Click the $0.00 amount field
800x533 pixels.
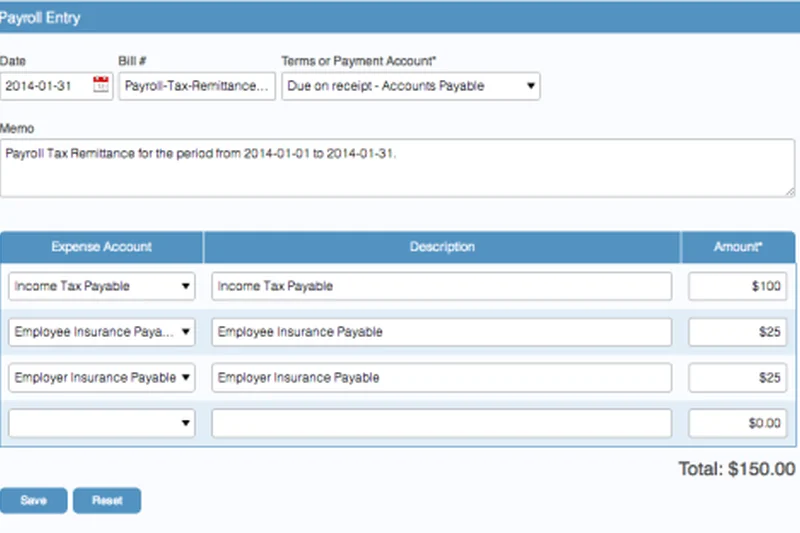[737, 424]
